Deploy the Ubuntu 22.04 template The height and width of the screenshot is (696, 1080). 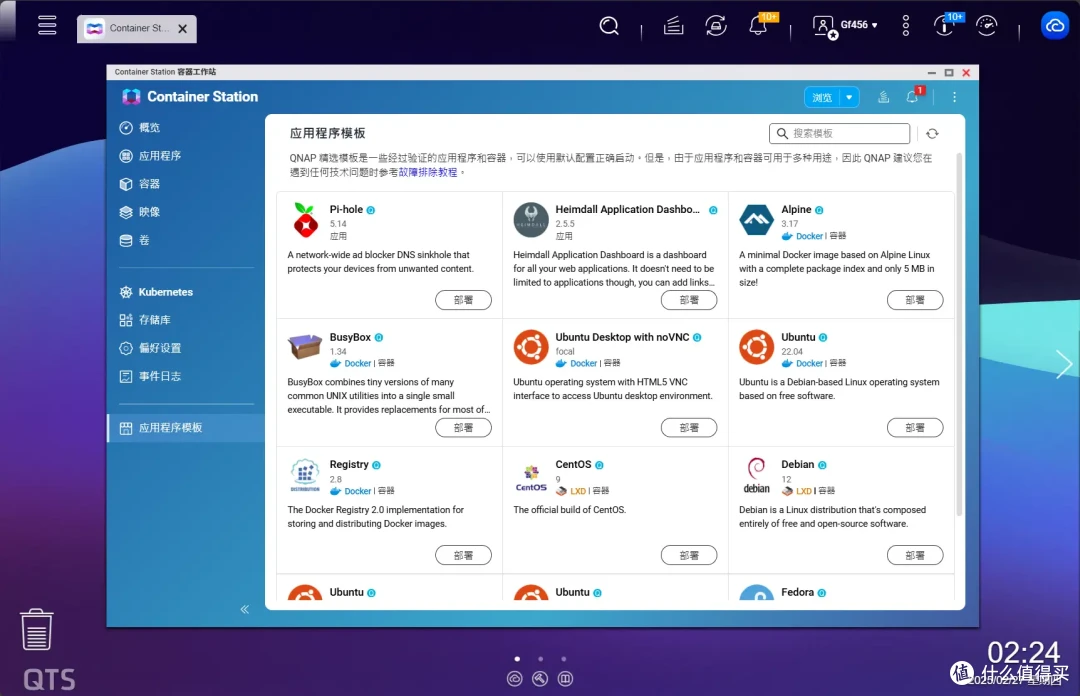[x=915, y=427]
